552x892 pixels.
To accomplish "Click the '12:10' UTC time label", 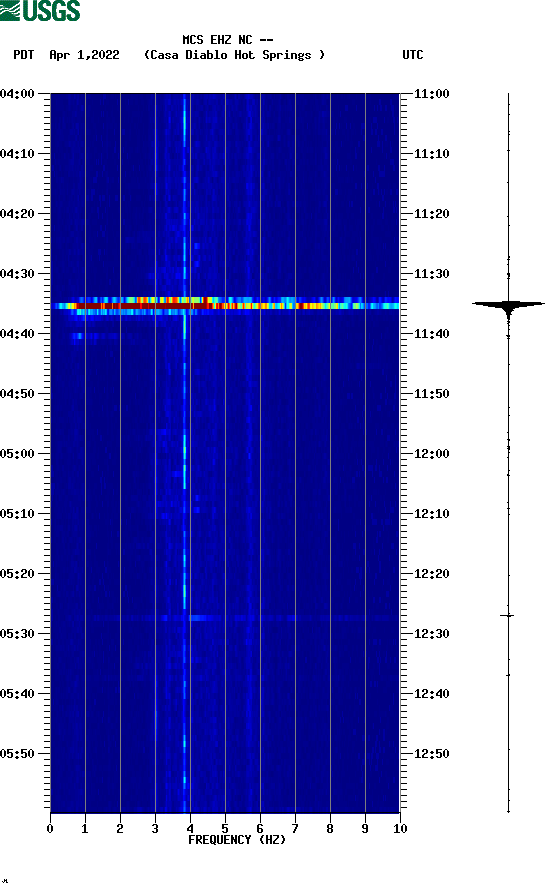I will pyautogui.click(x=431, y=514).
